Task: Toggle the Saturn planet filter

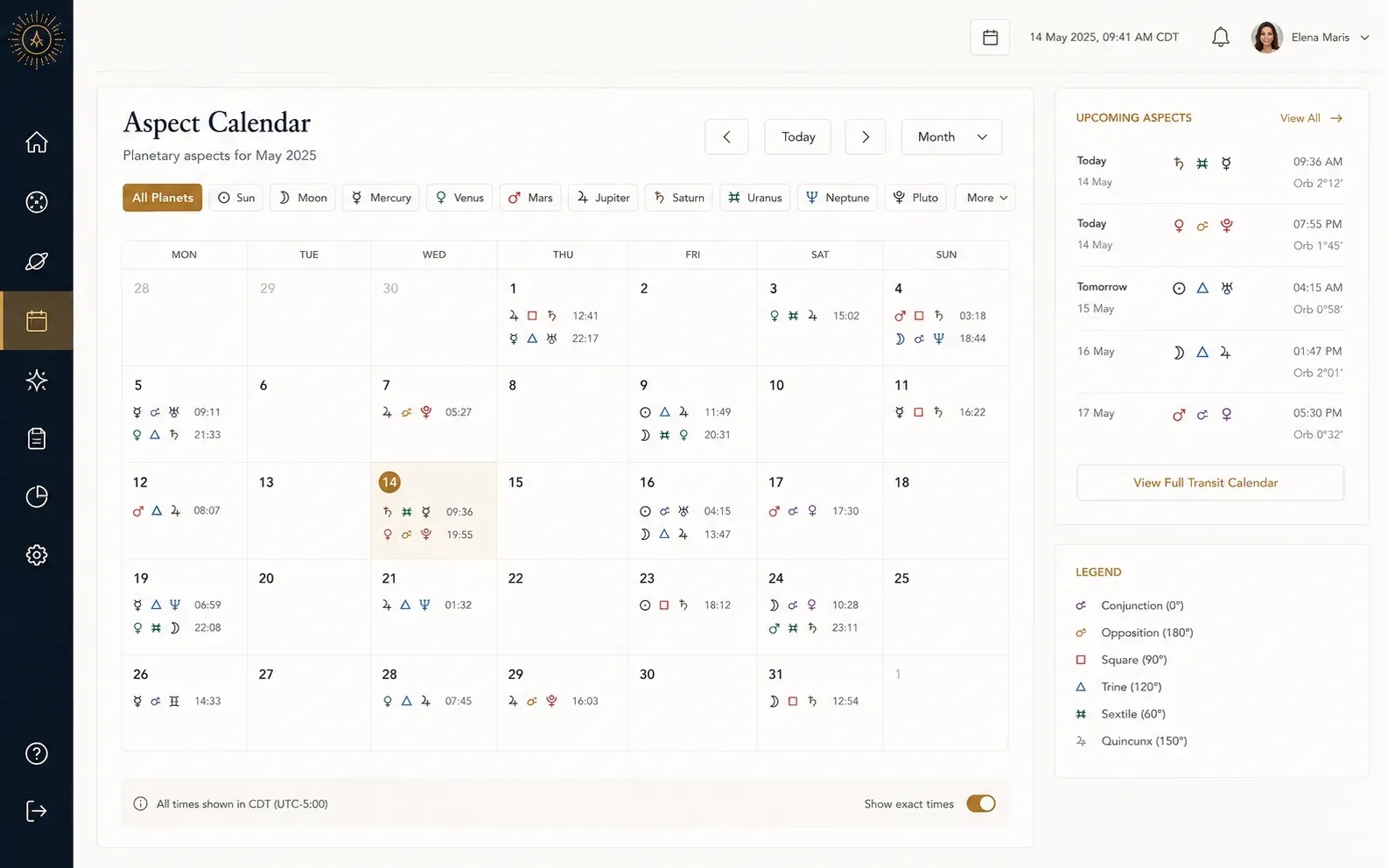Action: (679, 198)
